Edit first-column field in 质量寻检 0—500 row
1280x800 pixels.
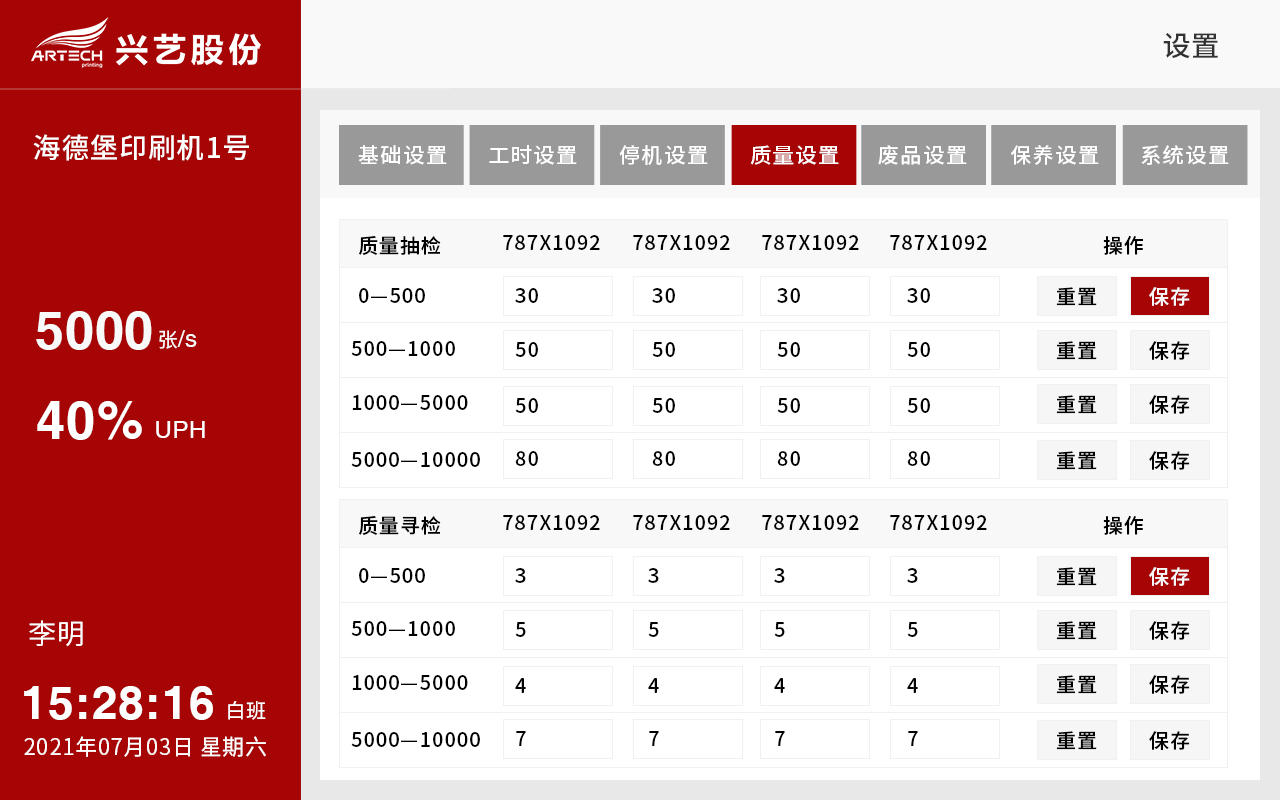[558, 576]
